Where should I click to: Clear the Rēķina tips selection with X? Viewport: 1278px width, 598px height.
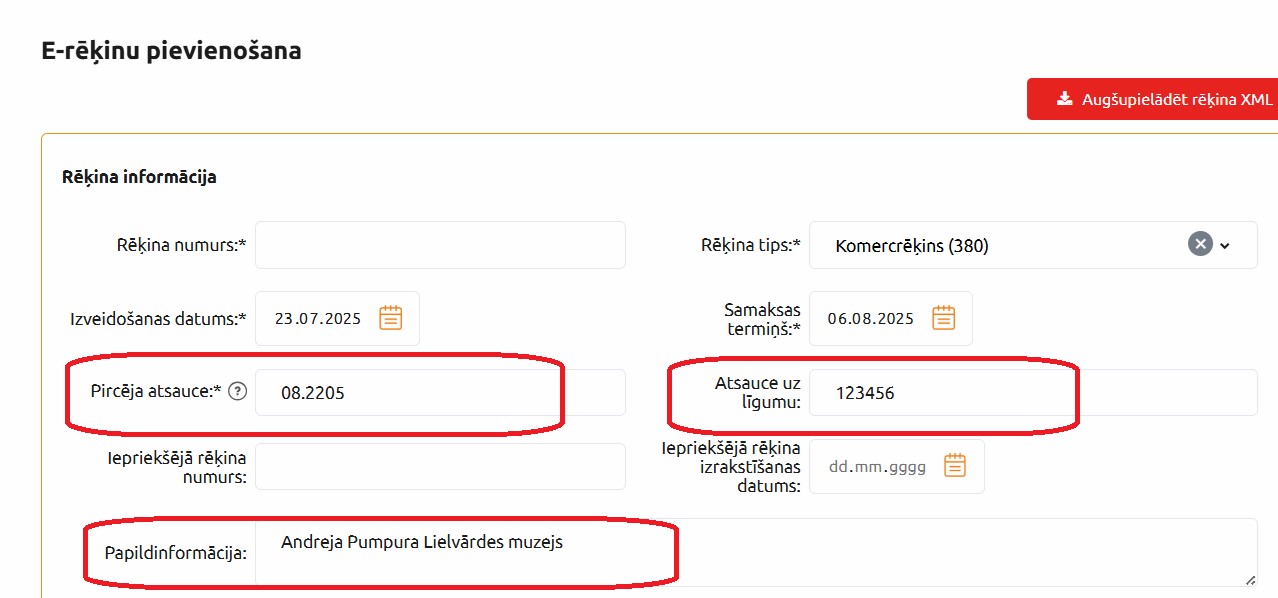tap(1199, 244)
